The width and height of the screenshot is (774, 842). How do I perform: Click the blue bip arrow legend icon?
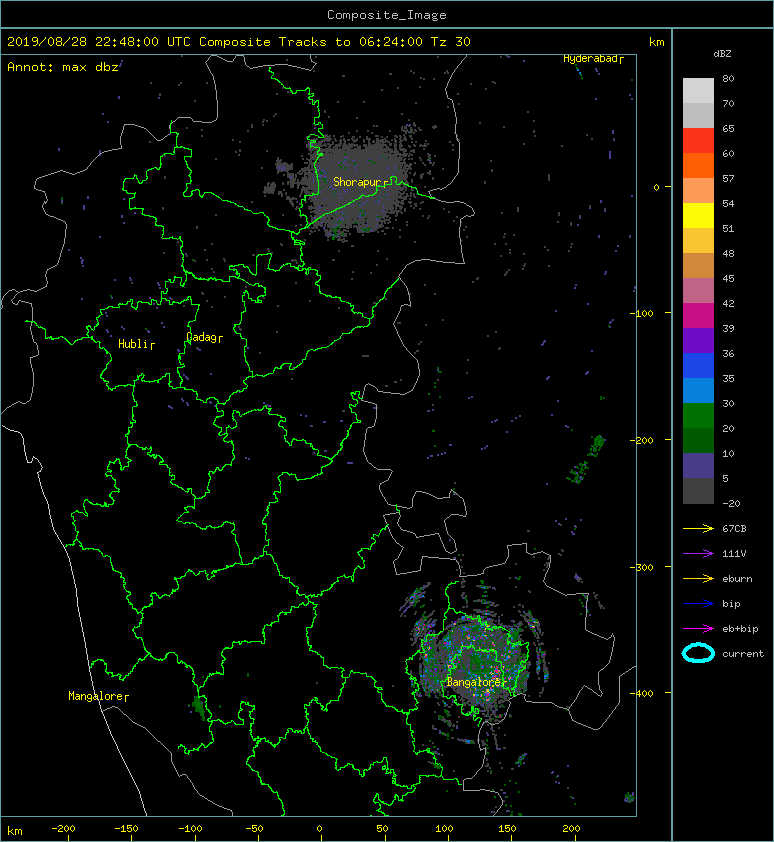click(698, 604)
